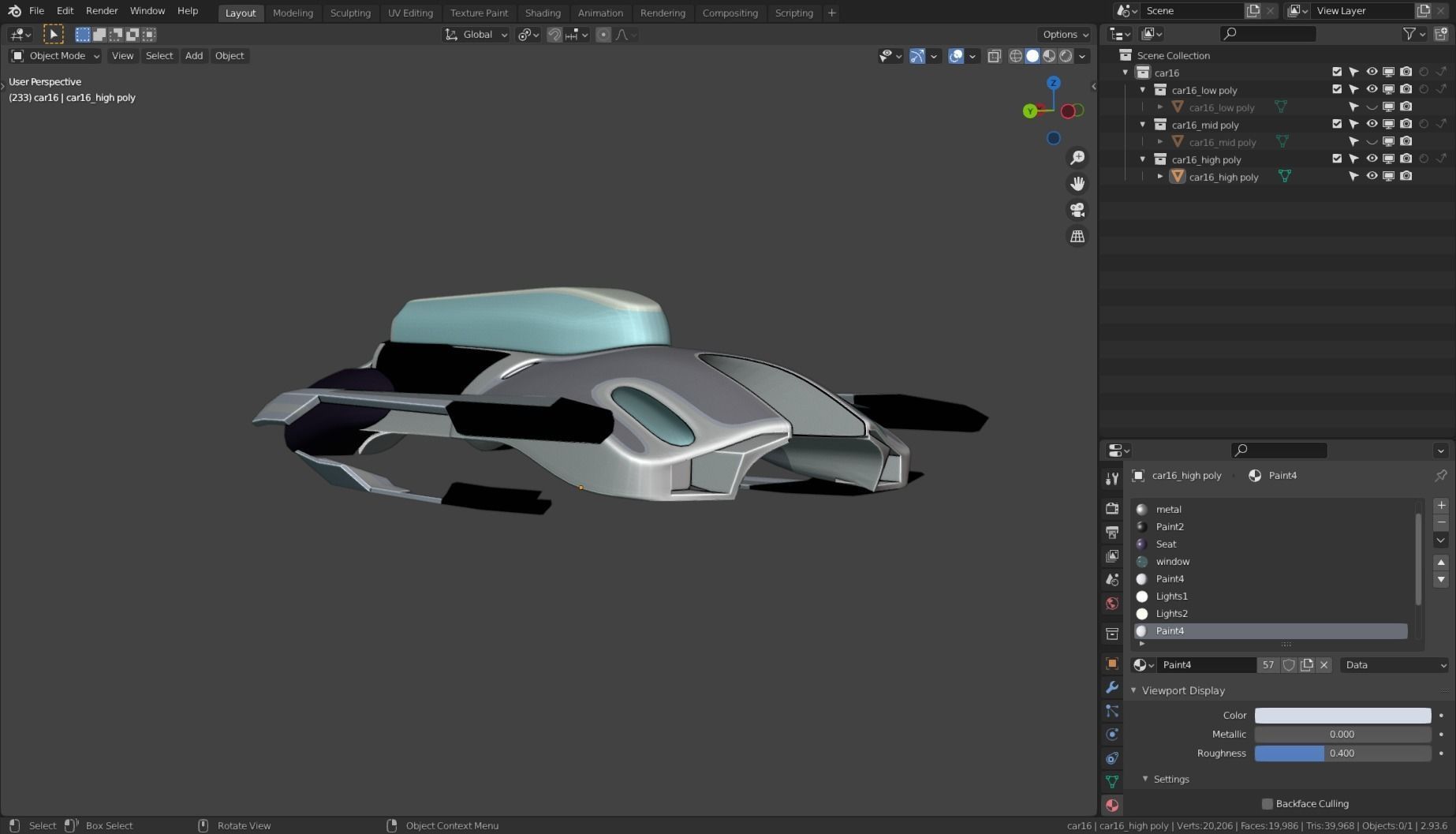Click the viewport zoom magnifier gizmo
The image size is (1456, 834).
pos(1077,158)
